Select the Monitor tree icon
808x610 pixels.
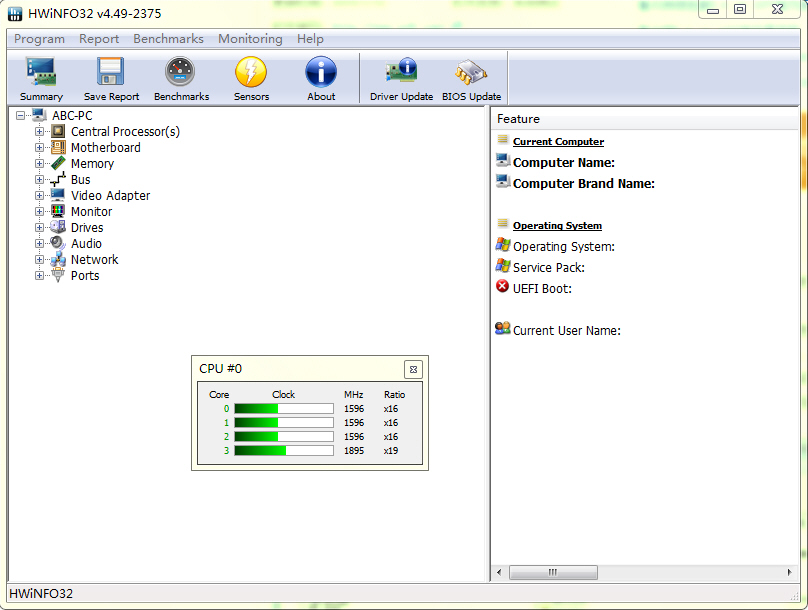58,211
